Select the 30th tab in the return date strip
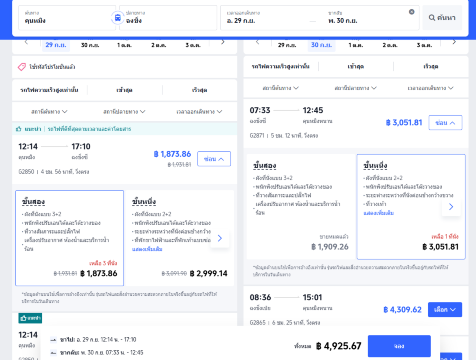The width and height of the screenshot is (476, 360). point(321,45)
